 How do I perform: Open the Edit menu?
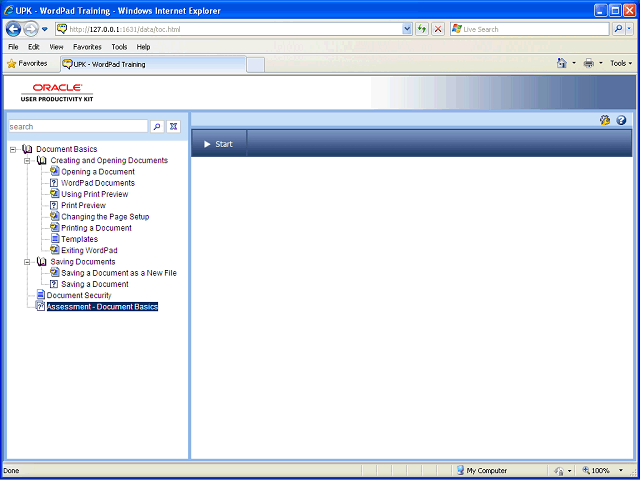33,47
